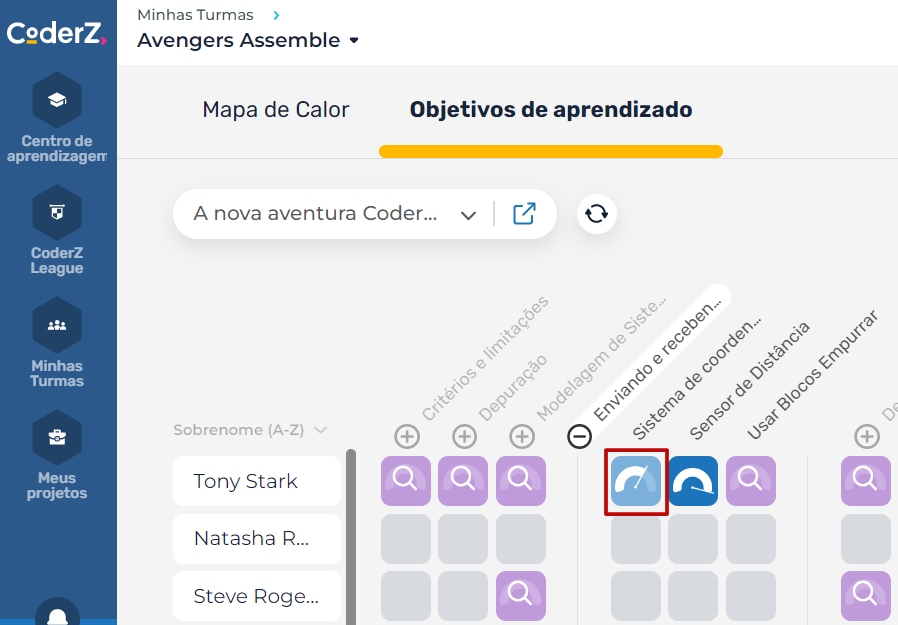Select Objetivos de aprendizado tab
Image resolution: width=898 pixels, height=625 pixels.
pos(551,110)
